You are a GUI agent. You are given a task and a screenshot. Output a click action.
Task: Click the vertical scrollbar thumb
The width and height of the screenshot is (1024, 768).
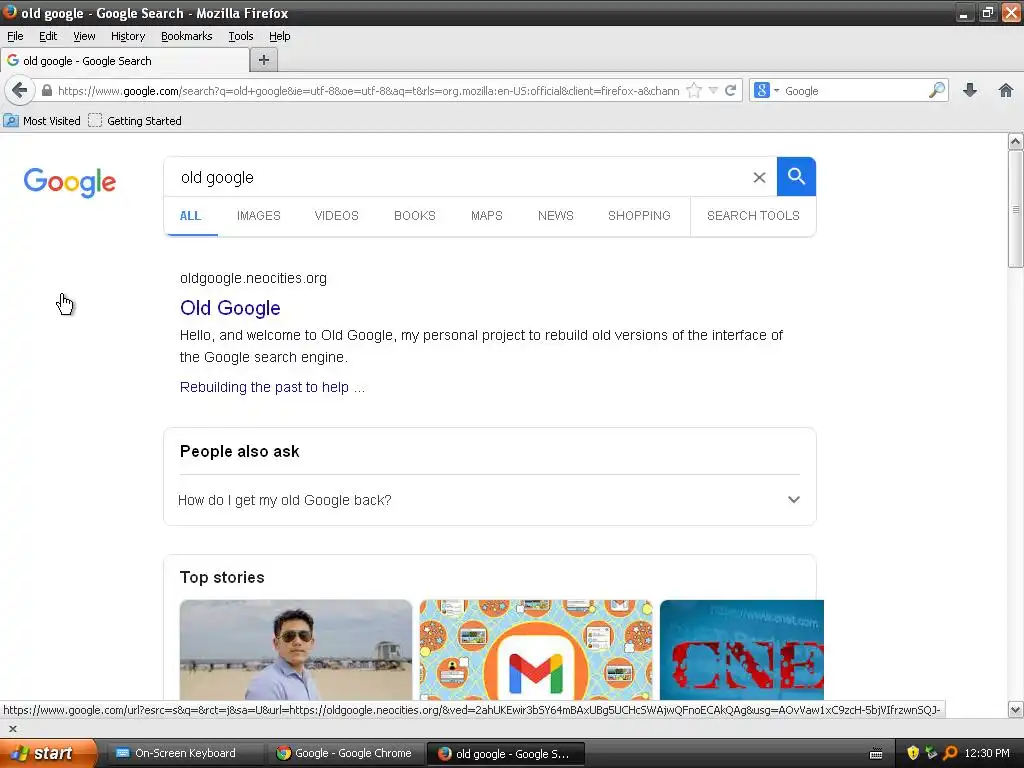[1016, 209]
